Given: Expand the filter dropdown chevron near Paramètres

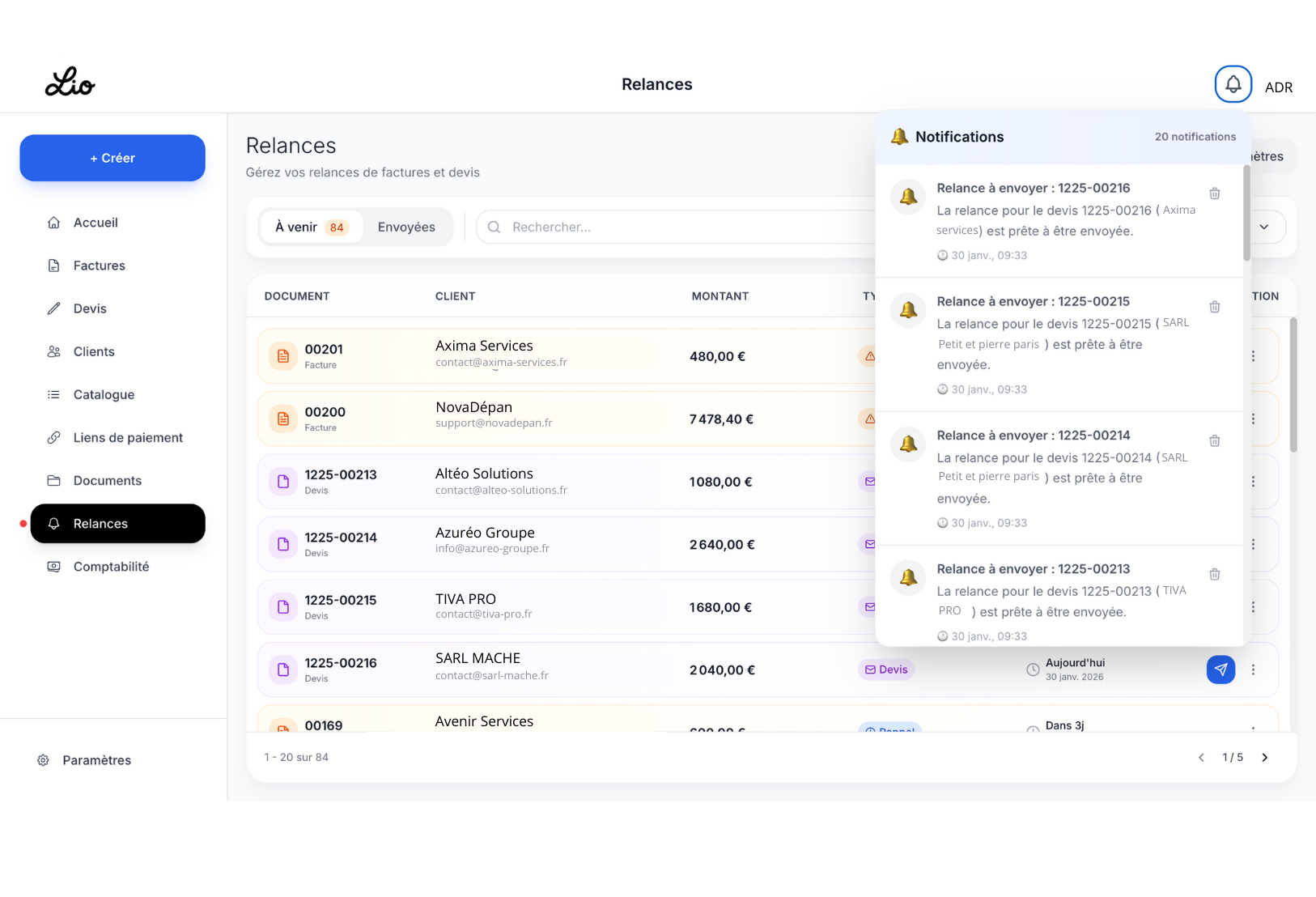Looking at the screenshot, I should [1265, 227].
